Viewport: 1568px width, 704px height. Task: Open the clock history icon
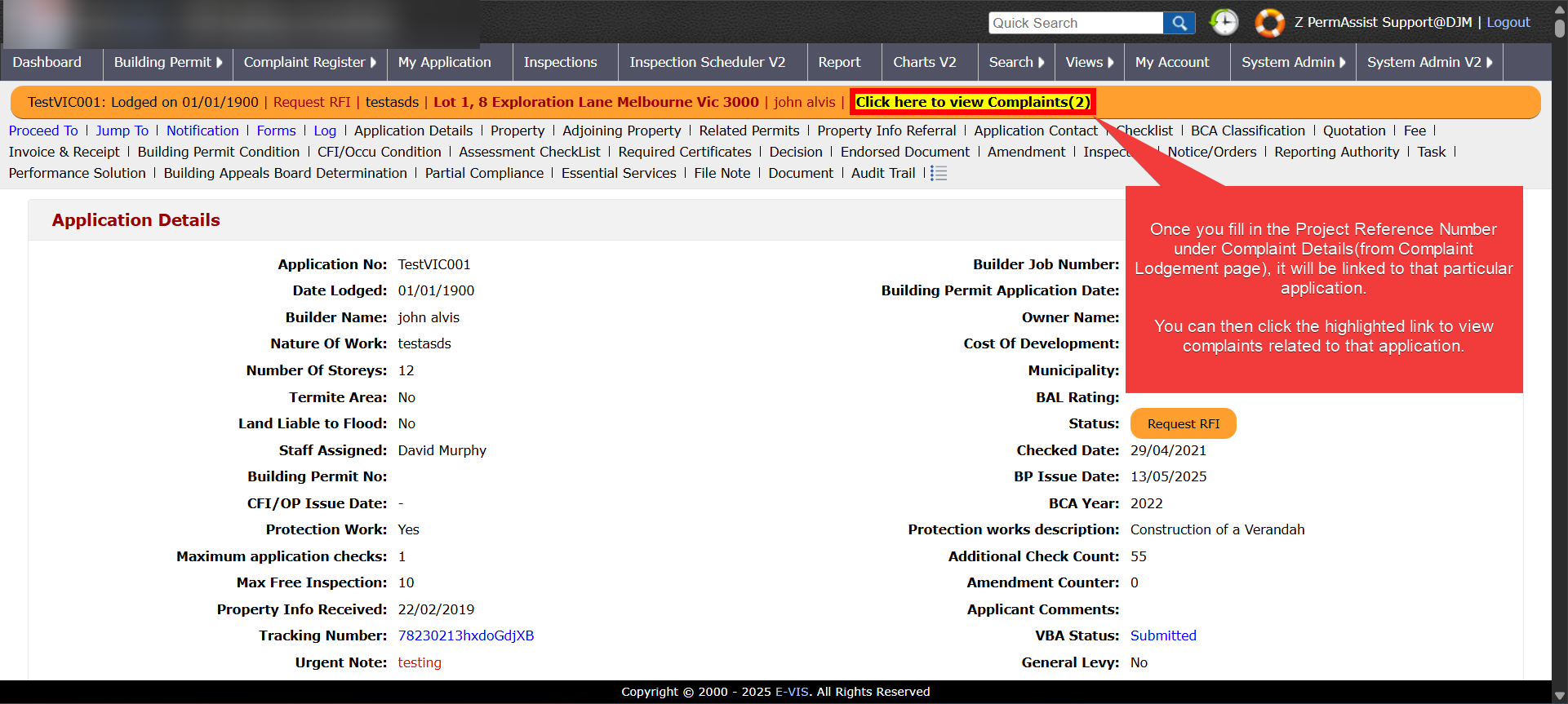1224,22
